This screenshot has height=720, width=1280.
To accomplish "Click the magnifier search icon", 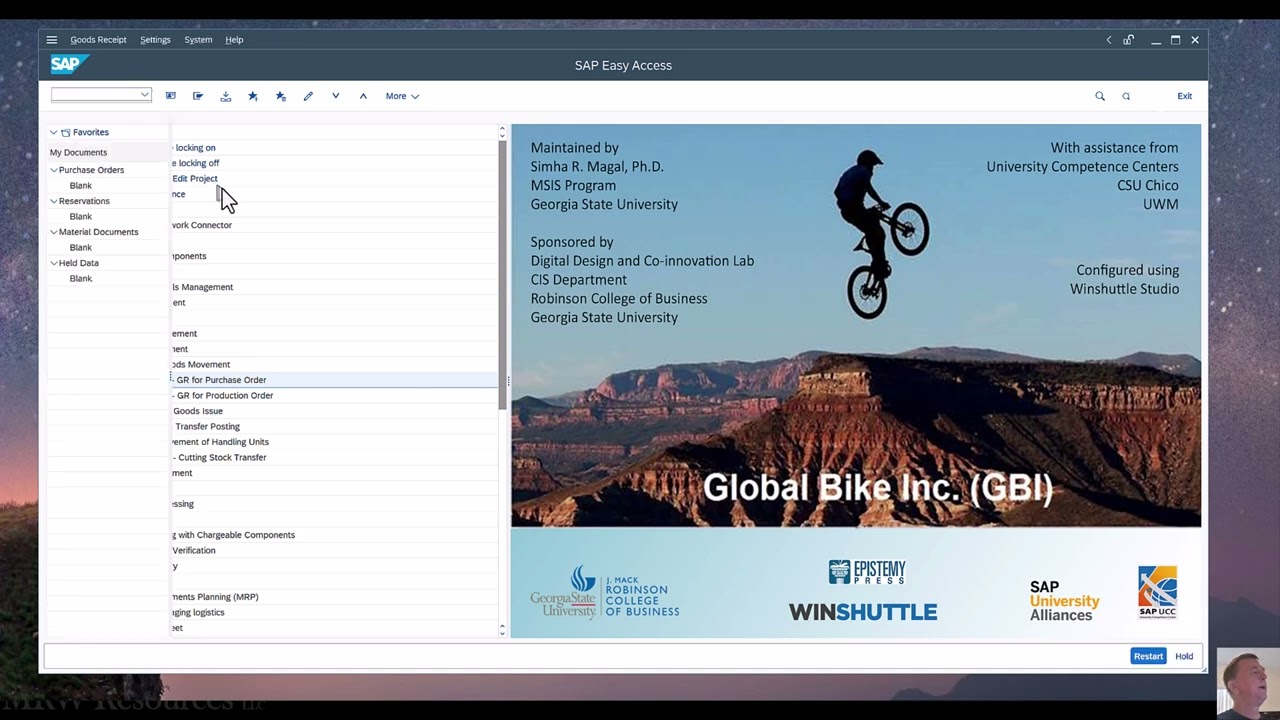I will (x=1100, y=96).
